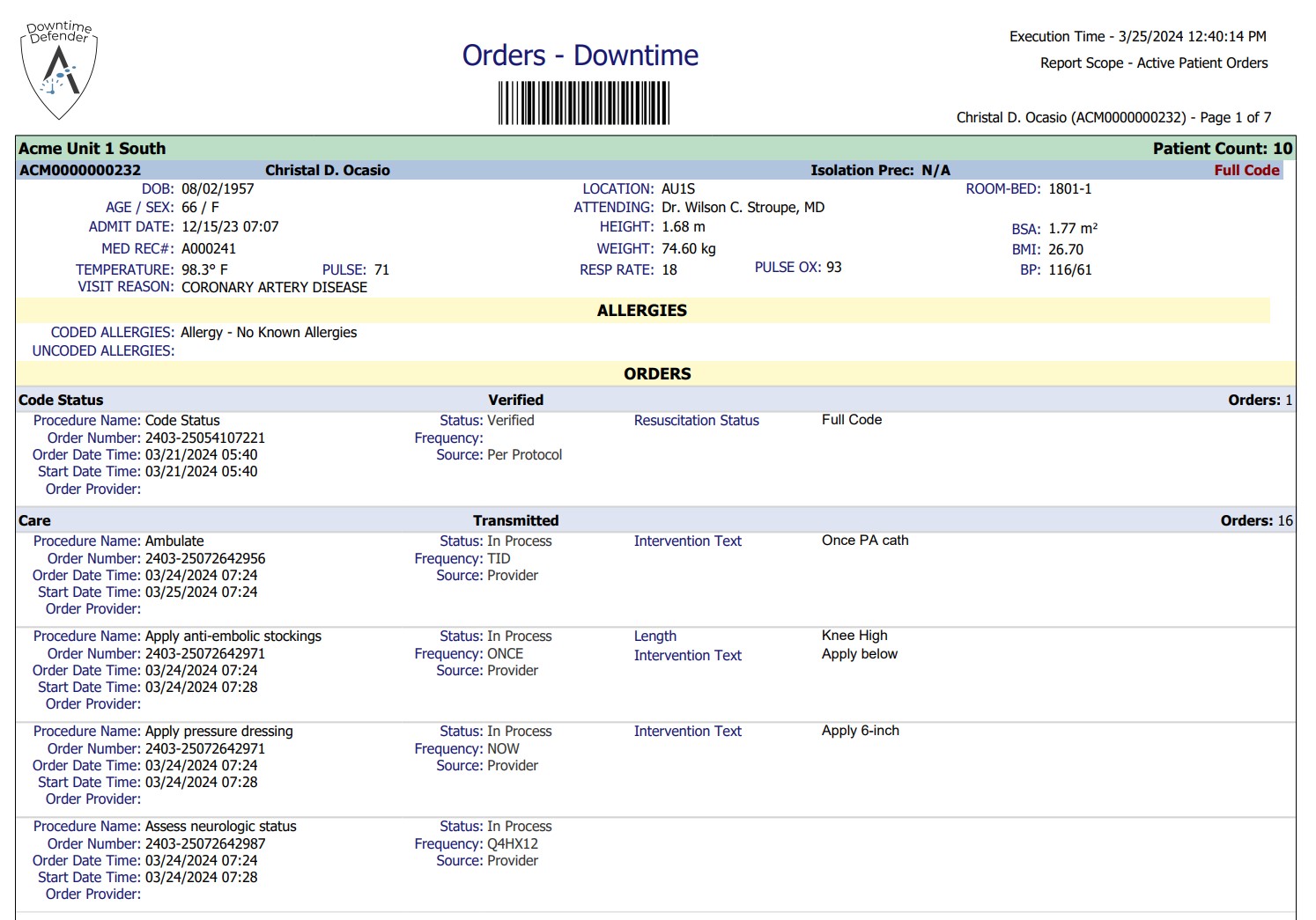The width and height of the screenshot is (1316, 920).
Task: Click the red Full Code label
Action: coord(1246,171)
